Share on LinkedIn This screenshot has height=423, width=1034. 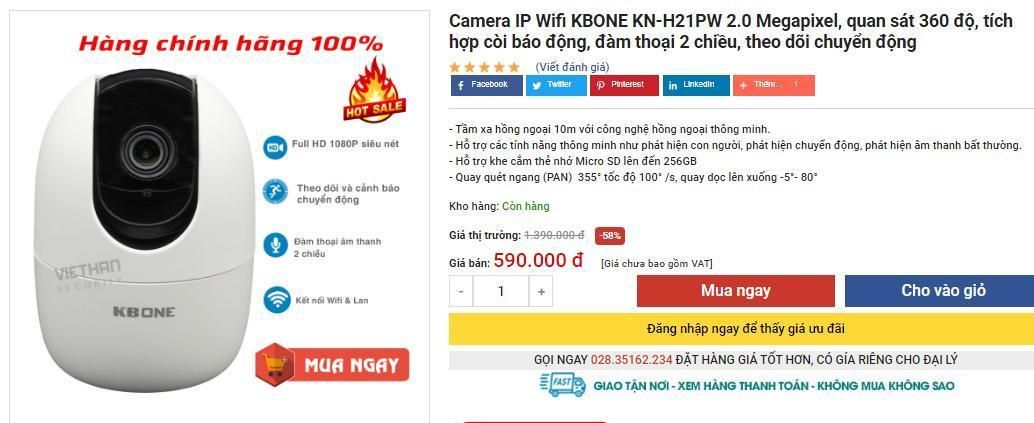696,85
